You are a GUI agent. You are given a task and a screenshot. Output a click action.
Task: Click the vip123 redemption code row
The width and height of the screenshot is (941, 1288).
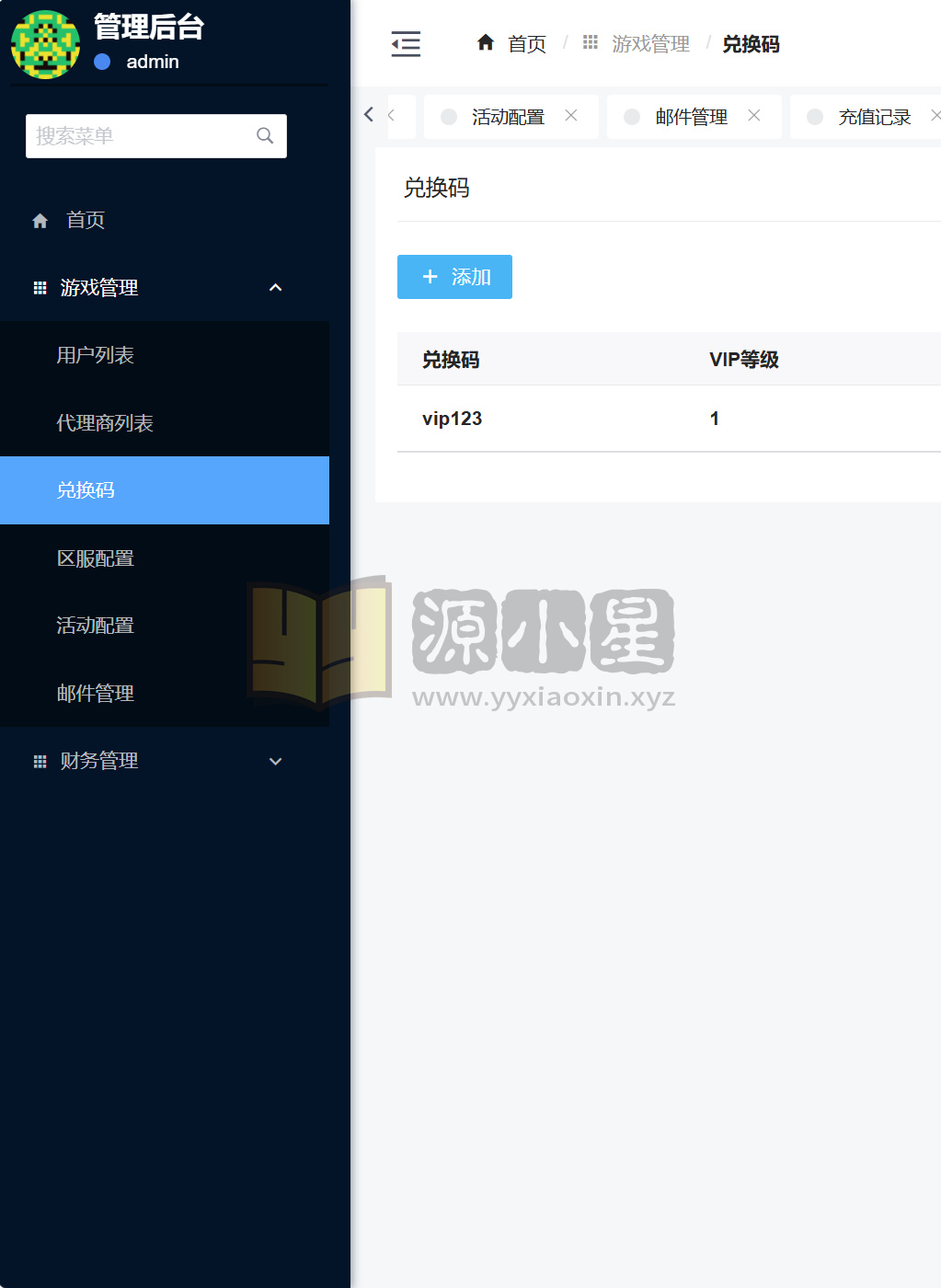pos(452,419)
